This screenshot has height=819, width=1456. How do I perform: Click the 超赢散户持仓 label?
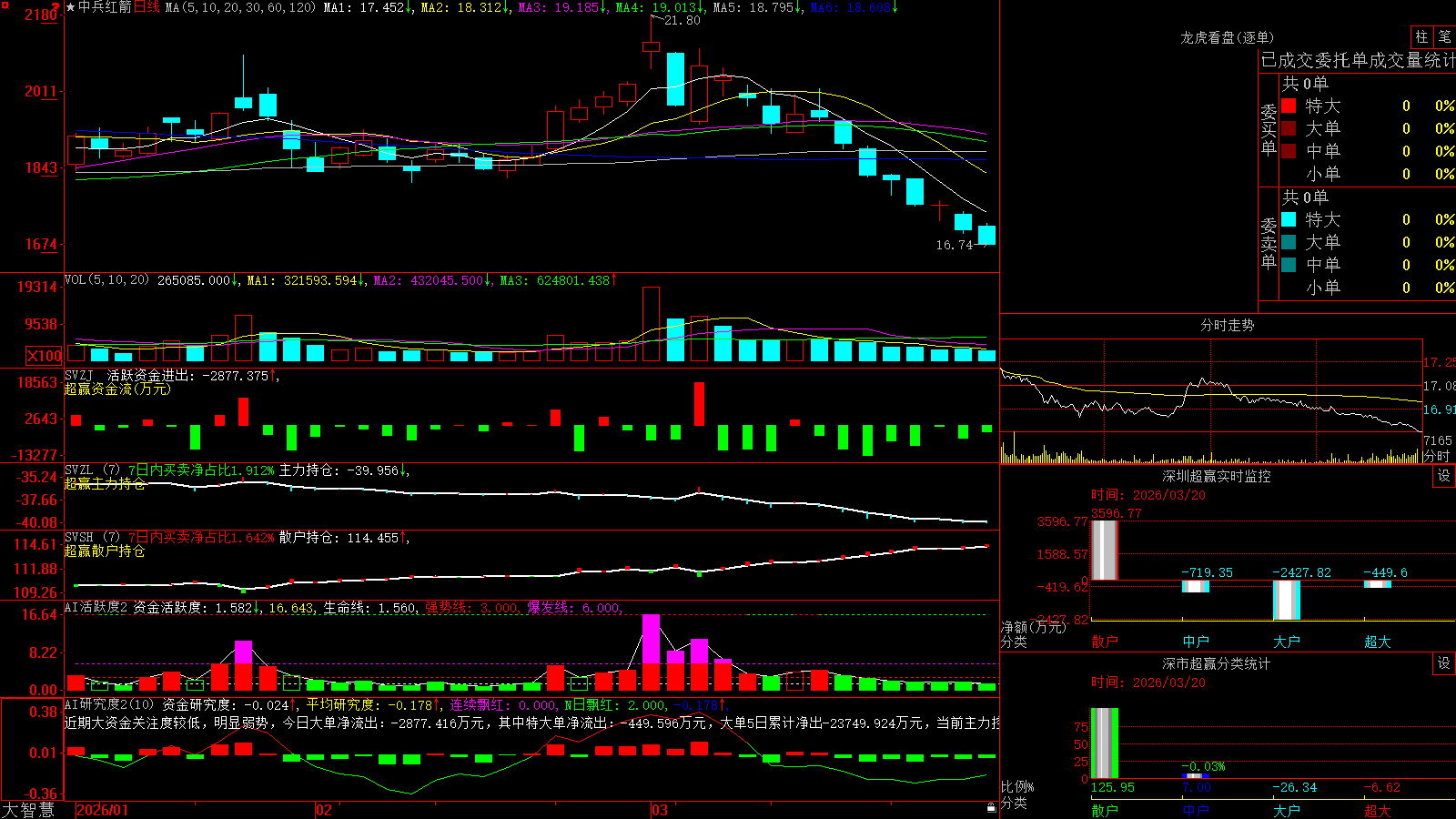[105, 551]
